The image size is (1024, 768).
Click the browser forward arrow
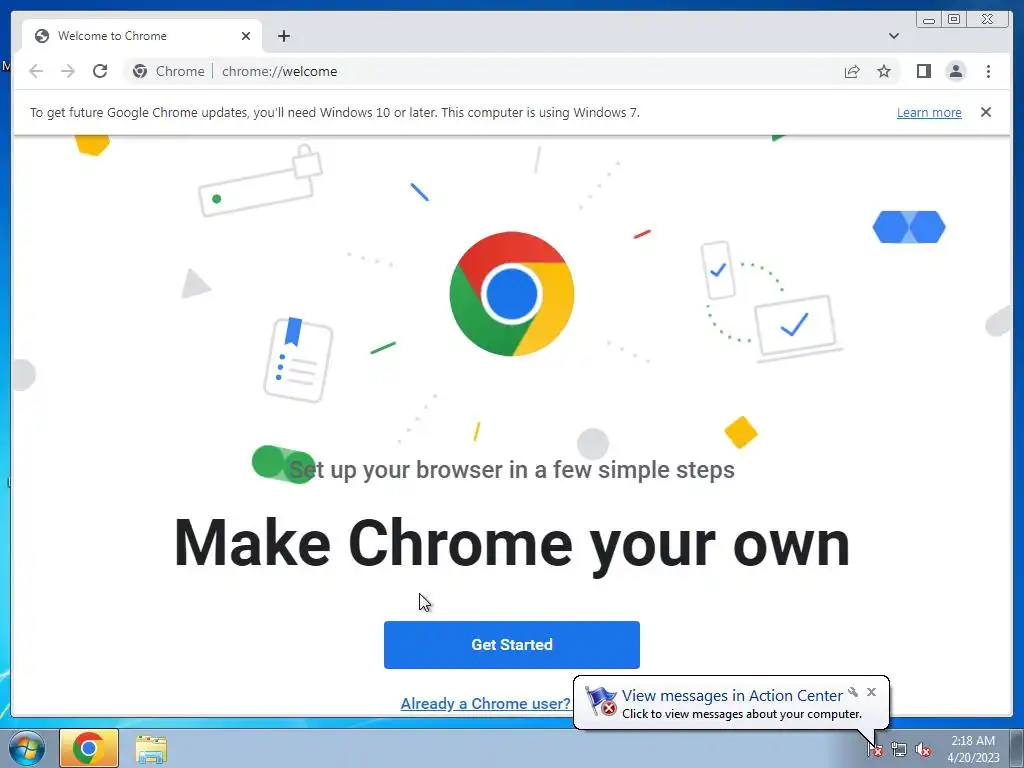(x=68, y=71)
